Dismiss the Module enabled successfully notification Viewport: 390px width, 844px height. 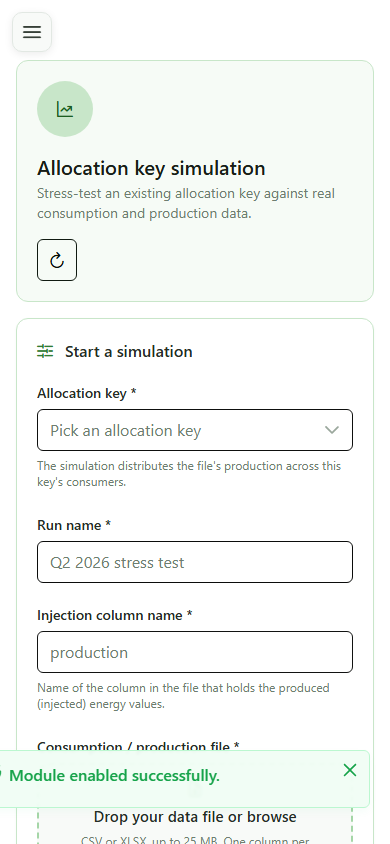coord(350,770)
